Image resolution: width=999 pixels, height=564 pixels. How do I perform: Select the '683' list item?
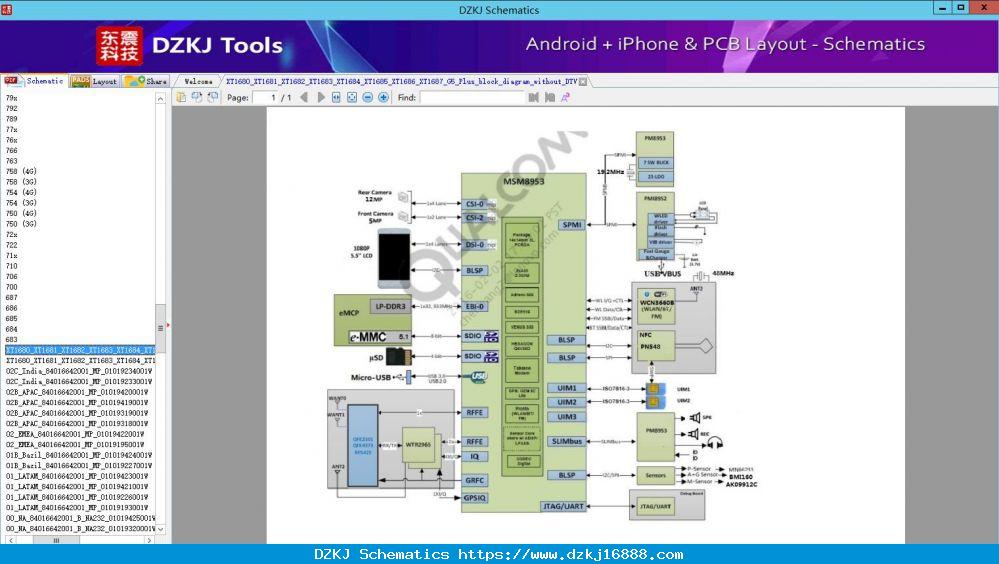click(11, 340)
